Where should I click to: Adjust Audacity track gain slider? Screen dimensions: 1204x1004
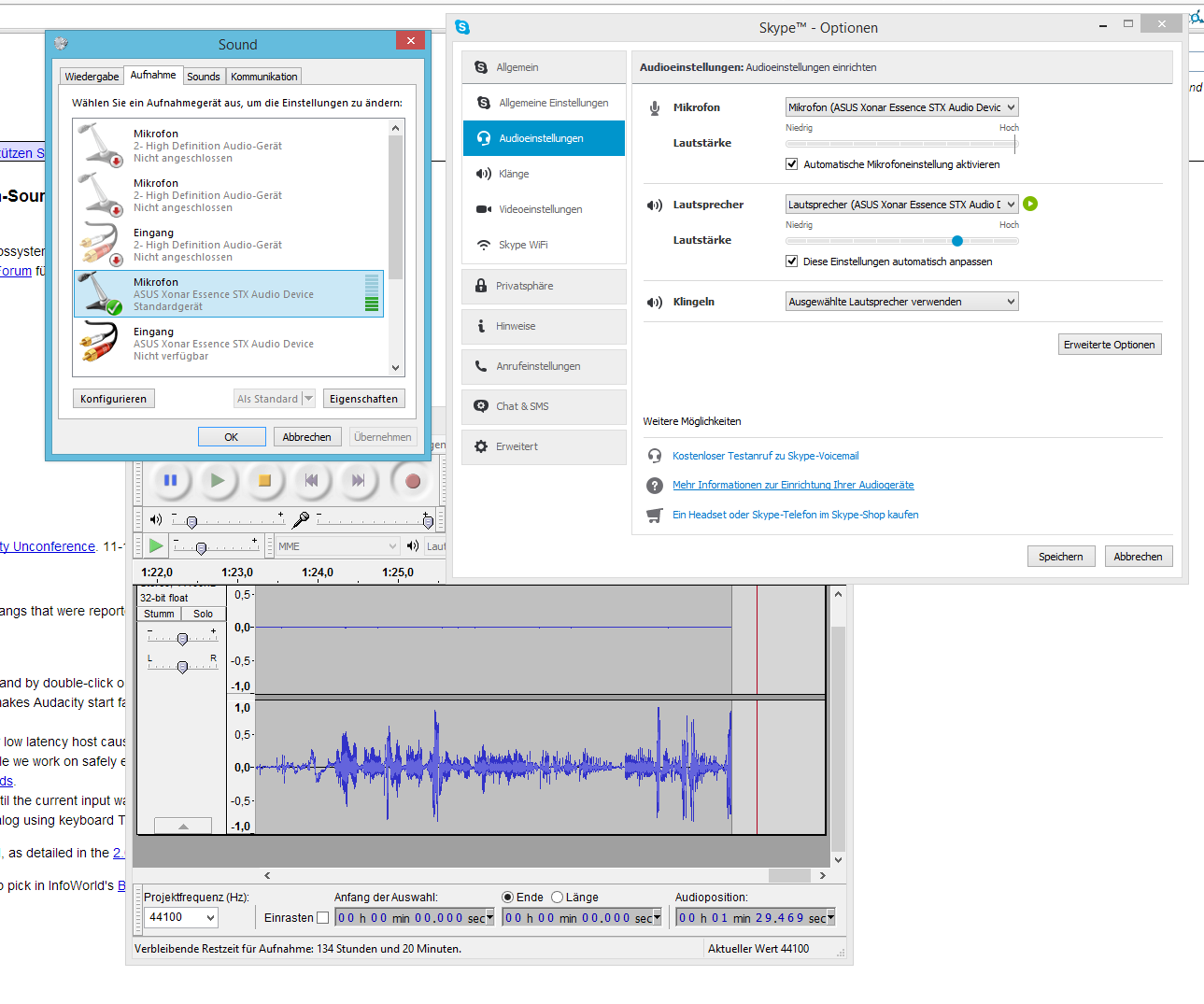point(182,639)
